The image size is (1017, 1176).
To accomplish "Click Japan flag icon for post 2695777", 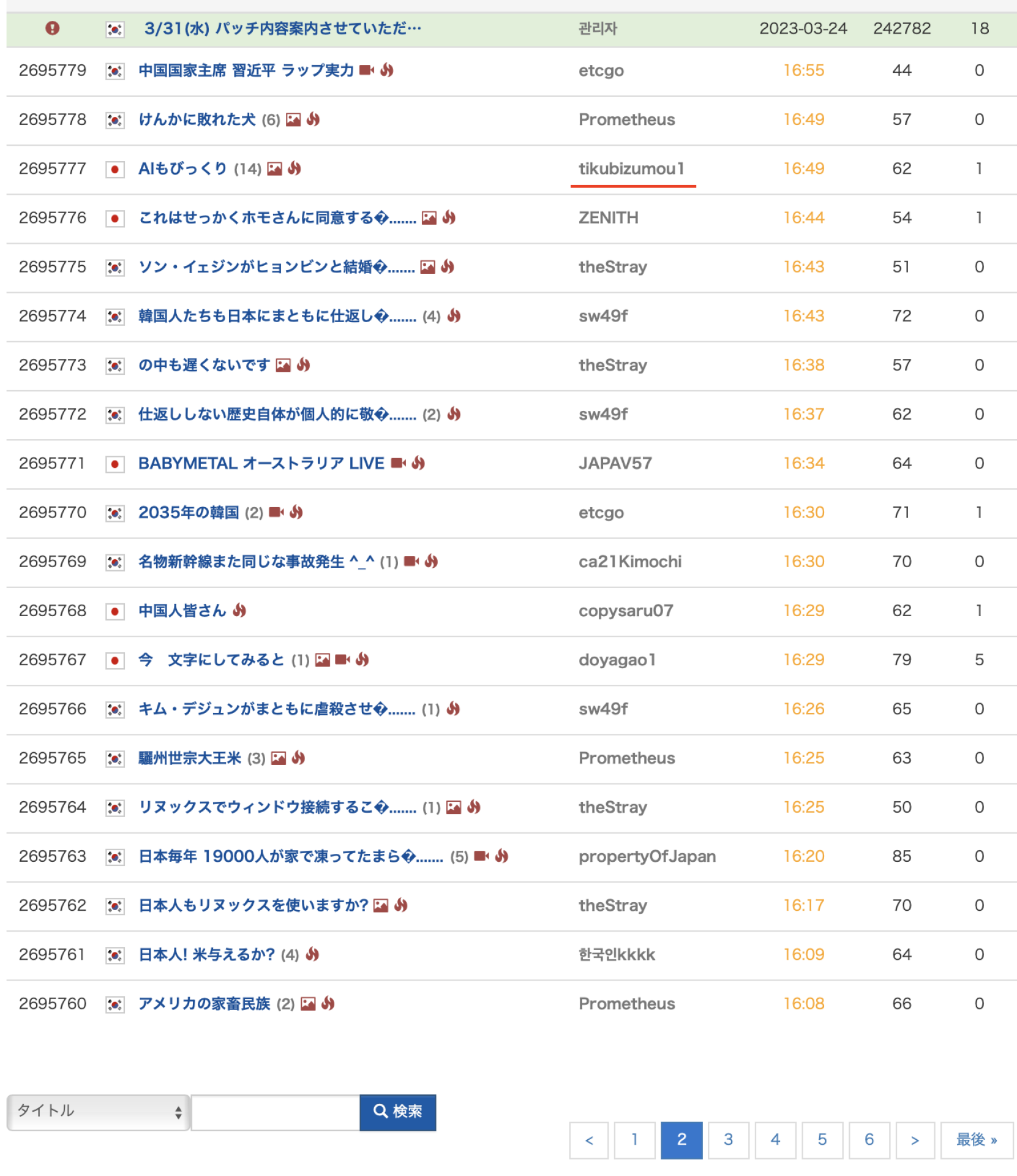I will [x=114, y=169].
